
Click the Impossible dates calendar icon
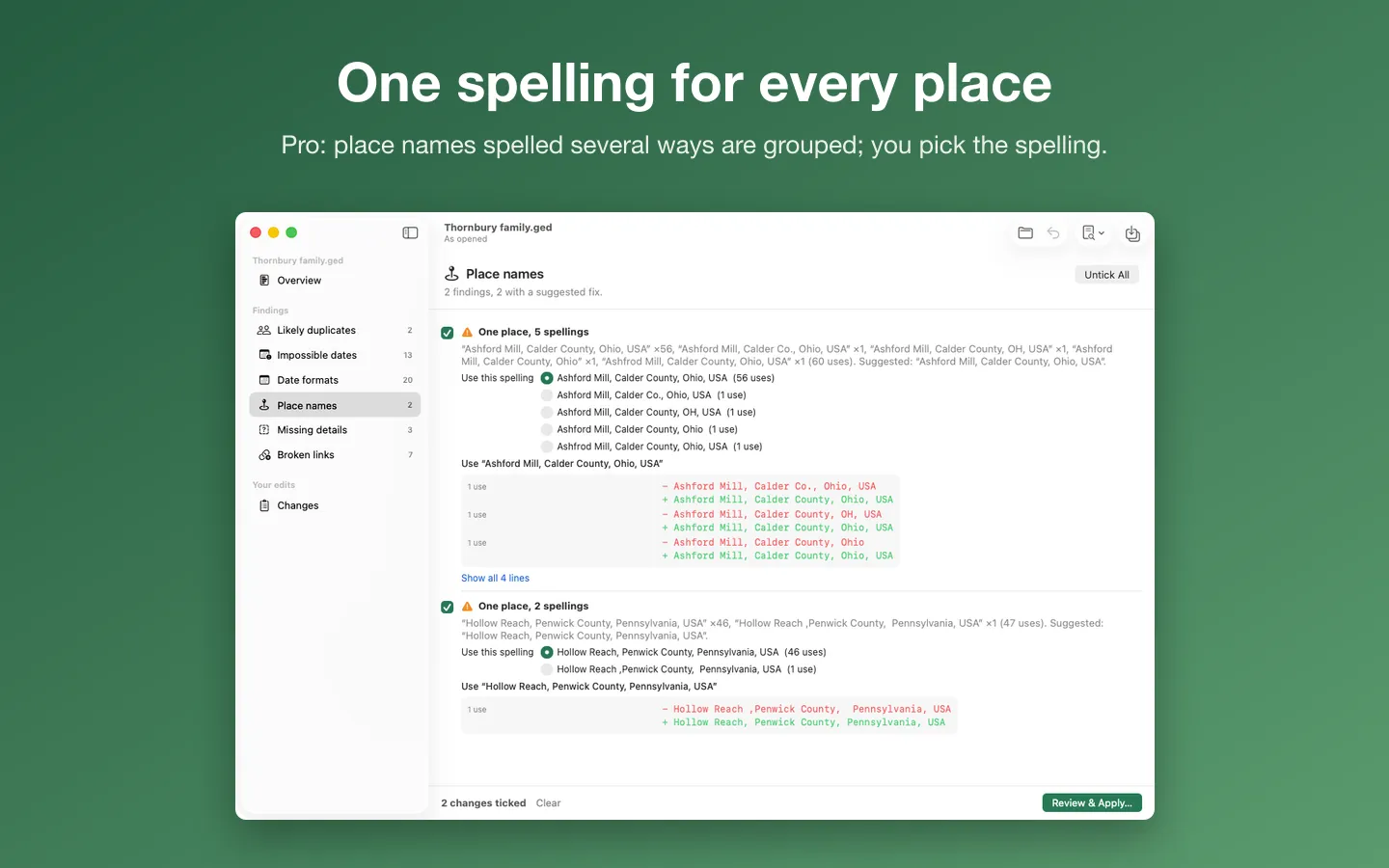coord(264,356)
